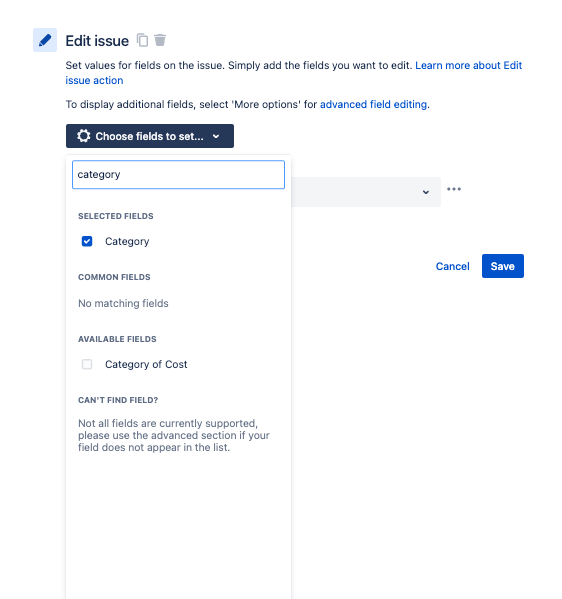Image resolution: width=562 pixels, height=599 pixels.
Task: Click the gear icon in Choose fields button
Action: point(84,136)
